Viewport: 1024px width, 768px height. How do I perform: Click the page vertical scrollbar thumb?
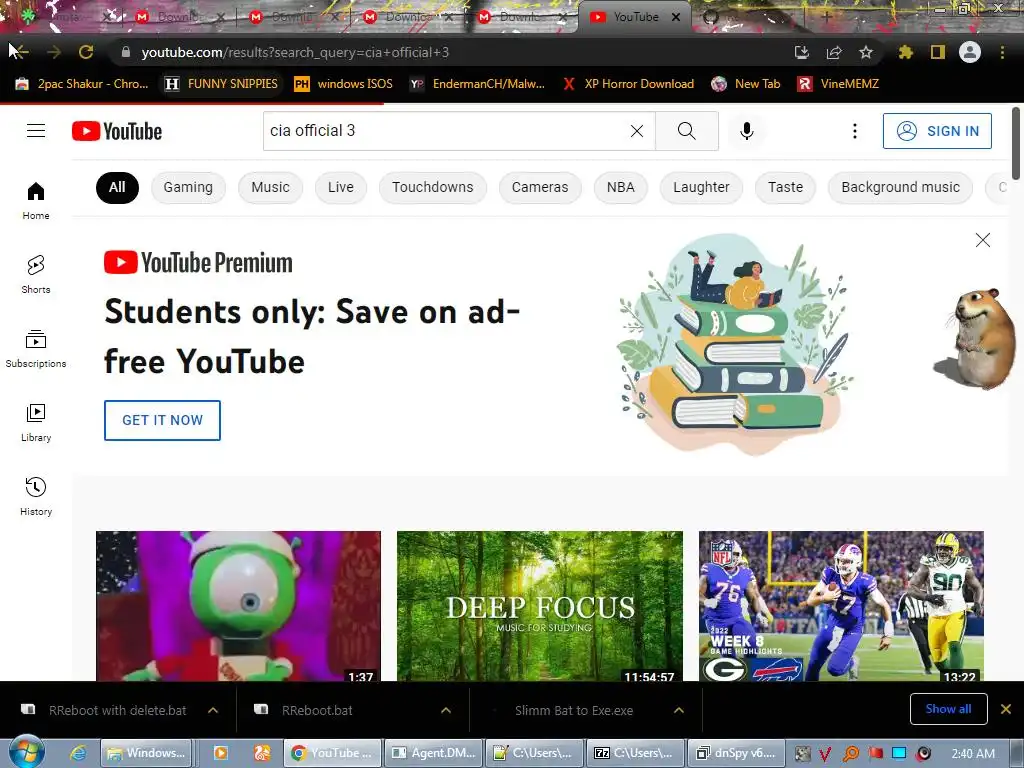[x=1016, y=142]
